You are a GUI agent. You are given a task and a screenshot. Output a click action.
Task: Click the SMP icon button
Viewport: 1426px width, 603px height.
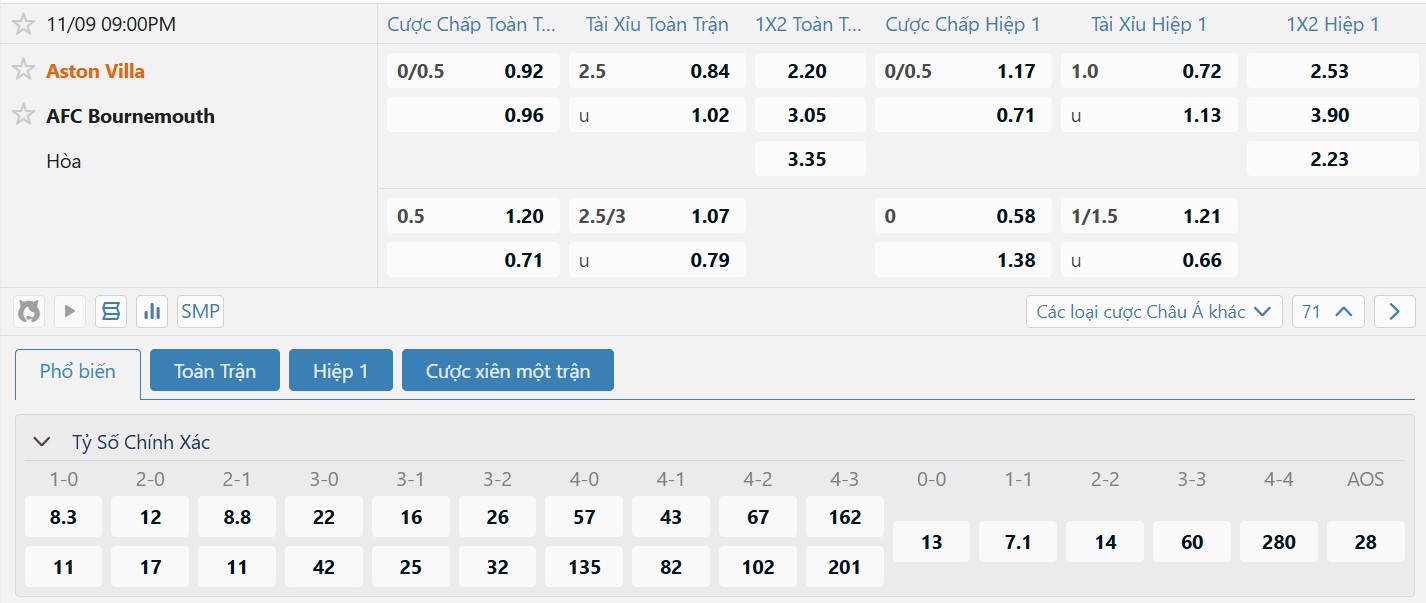tap(200, 311)
